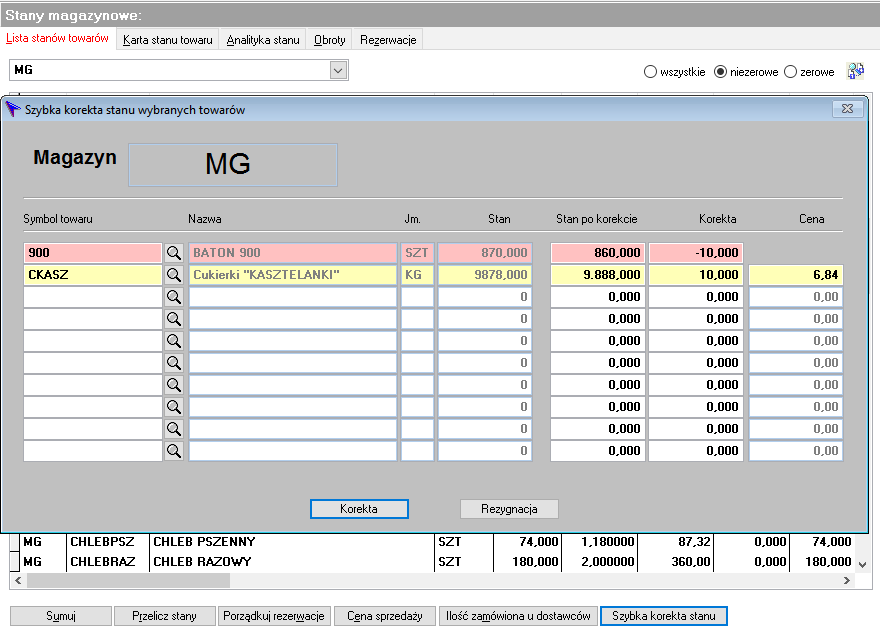This screenshot has width=880, height=634.
Task: Click the arrow icon in dialog title bar
Action: 12,109
